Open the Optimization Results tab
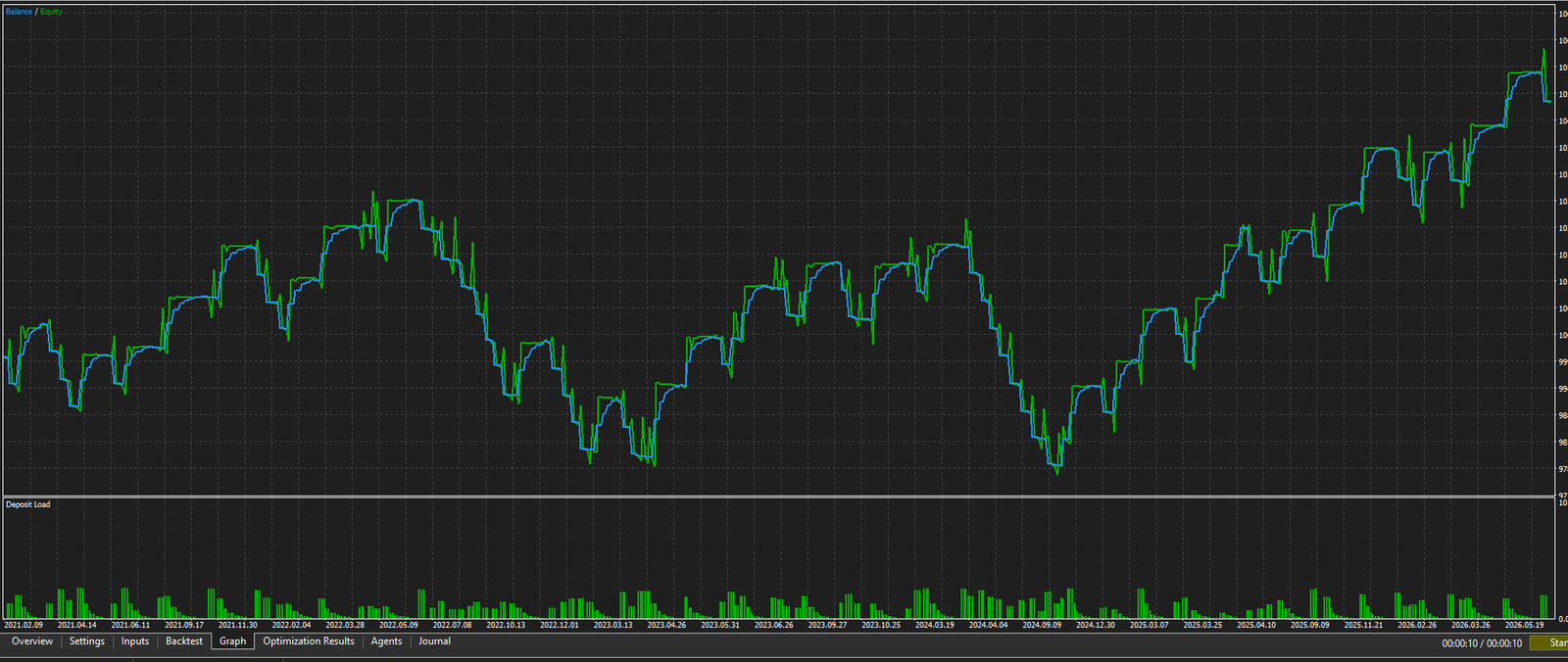Image resolution: width=1568 pixels, height=662 pixels. 309,641
